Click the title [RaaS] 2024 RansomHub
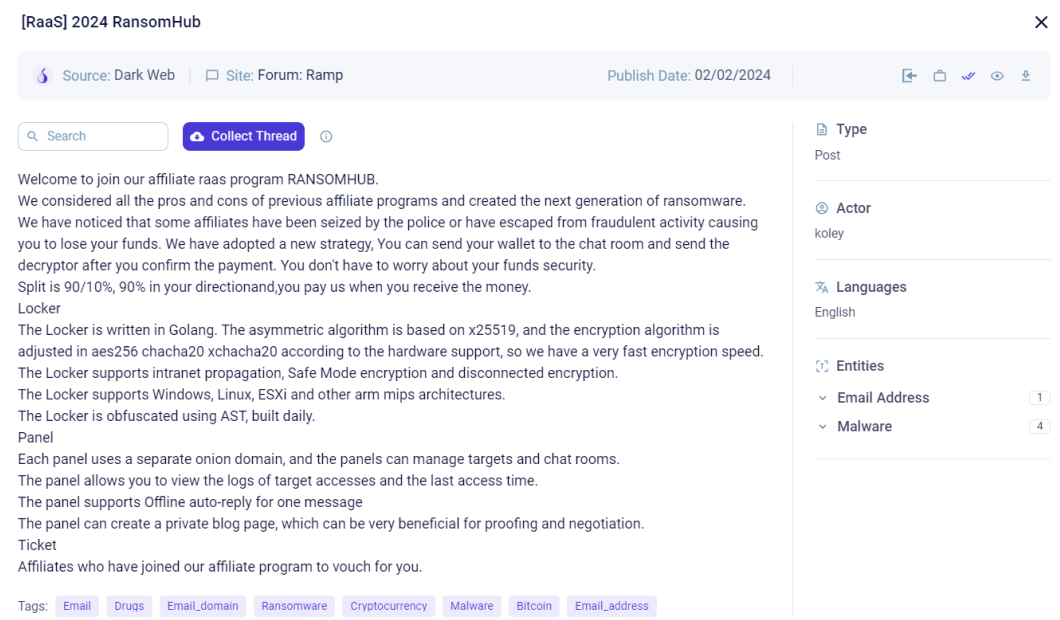 [x=111, y=22]
